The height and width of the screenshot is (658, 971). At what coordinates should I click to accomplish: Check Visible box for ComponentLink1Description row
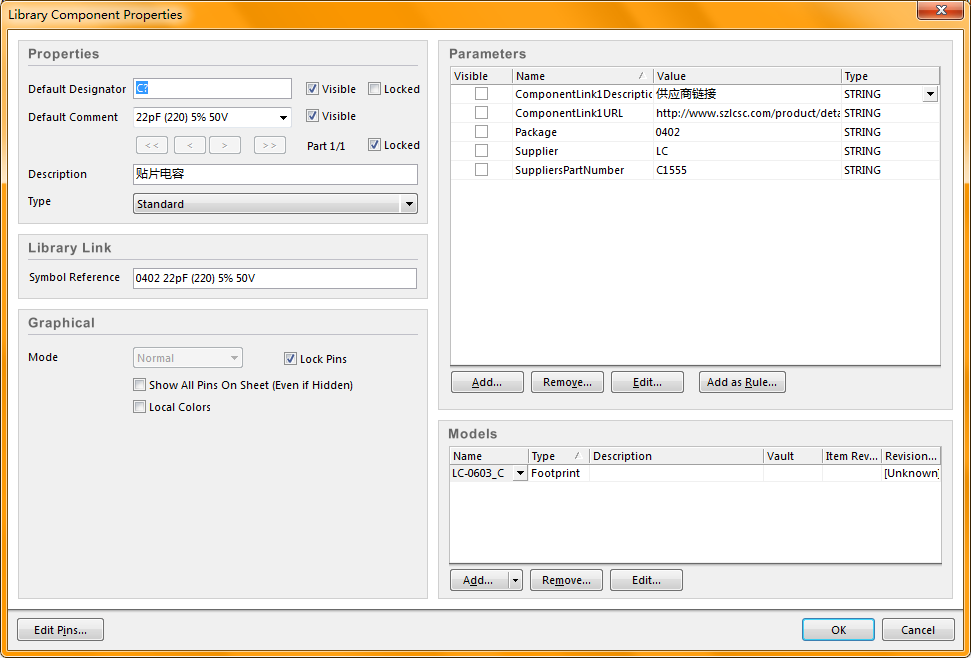click(481, 93)
